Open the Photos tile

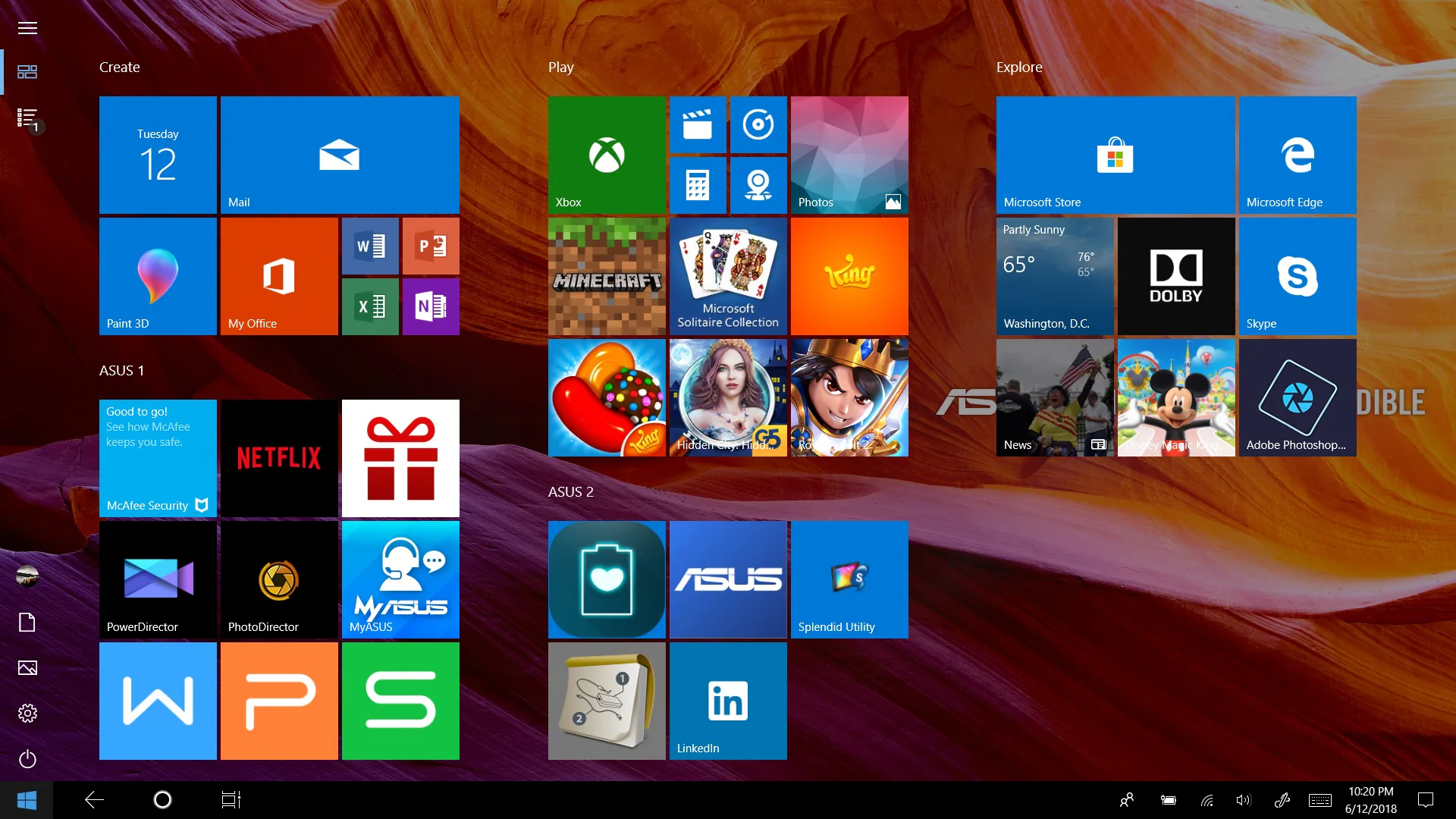849,155
